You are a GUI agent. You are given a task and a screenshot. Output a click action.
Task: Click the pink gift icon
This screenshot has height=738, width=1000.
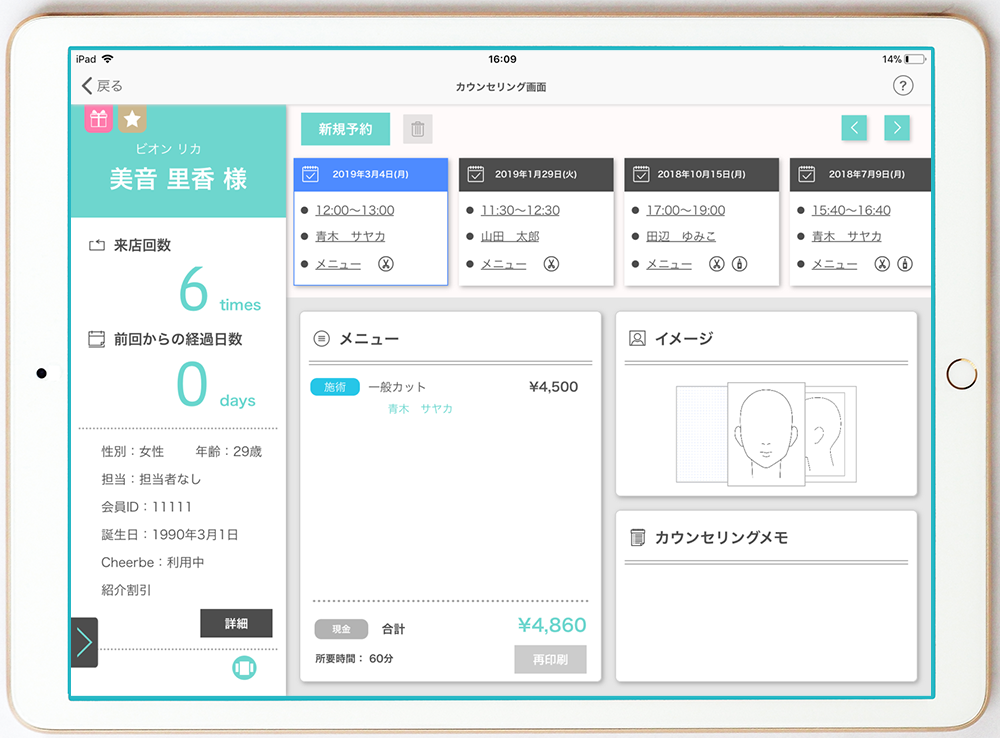click(x=98, y=119)
